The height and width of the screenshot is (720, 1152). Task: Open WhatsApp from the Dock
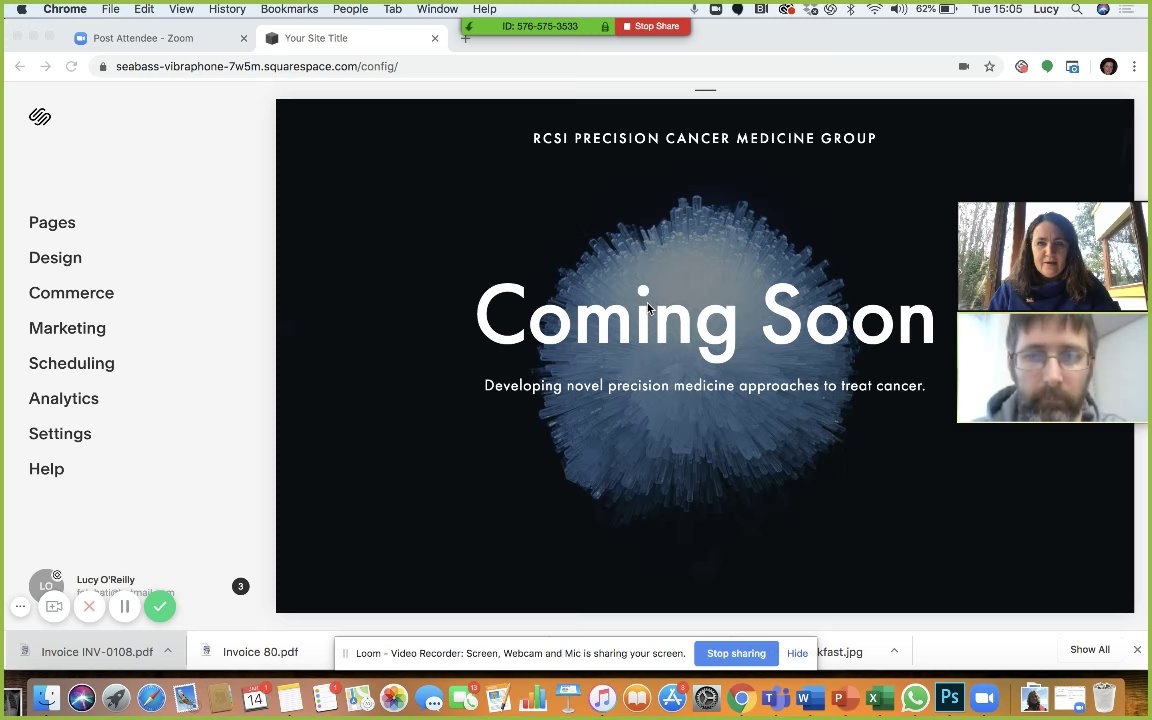click(x=915, y=698)
